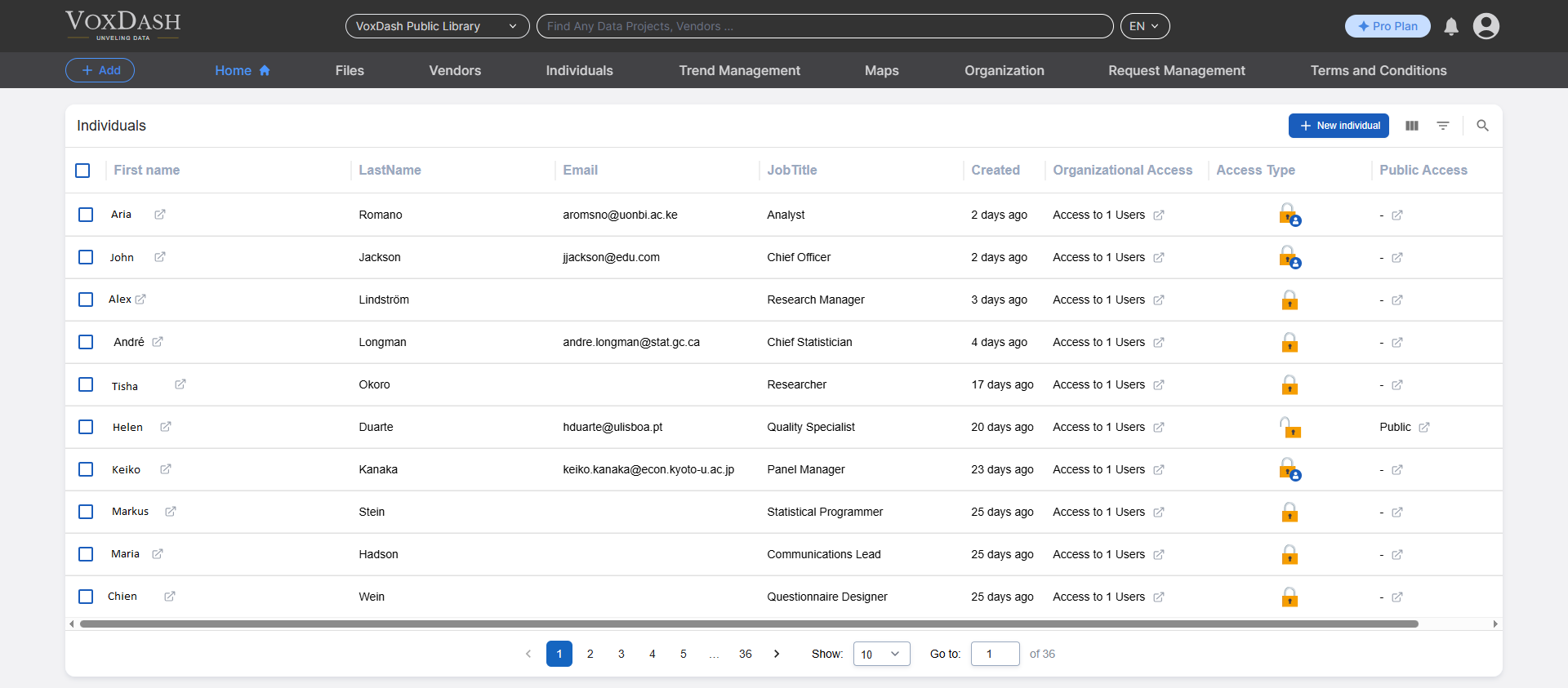Image resolution: width=1568 pixels, height=688 pixels.
Task: Click lock access icon in Helen Duarte row
Action: 1290,427
